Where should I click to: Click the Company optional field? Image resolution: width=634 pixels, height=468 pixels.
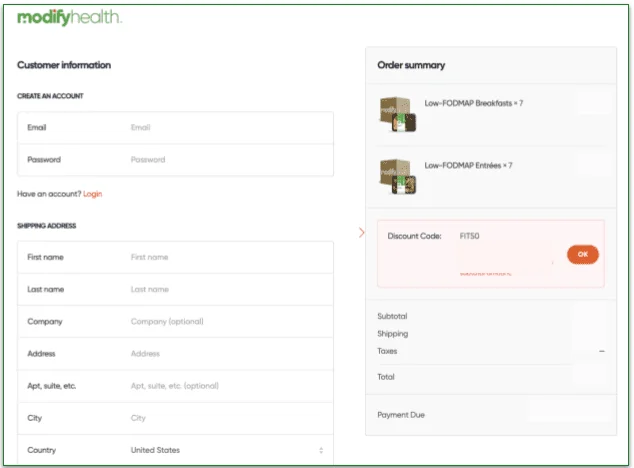click(175, 322)
